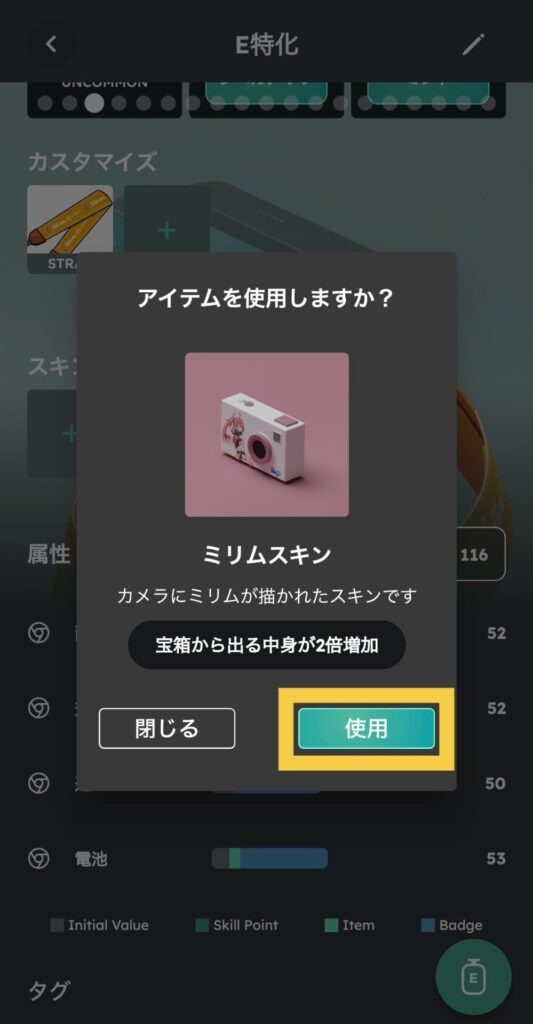Image resolution: width=533 pixels, height=1024 pixels.
Task: Confirm with the 使用 button
Action: 366,728
